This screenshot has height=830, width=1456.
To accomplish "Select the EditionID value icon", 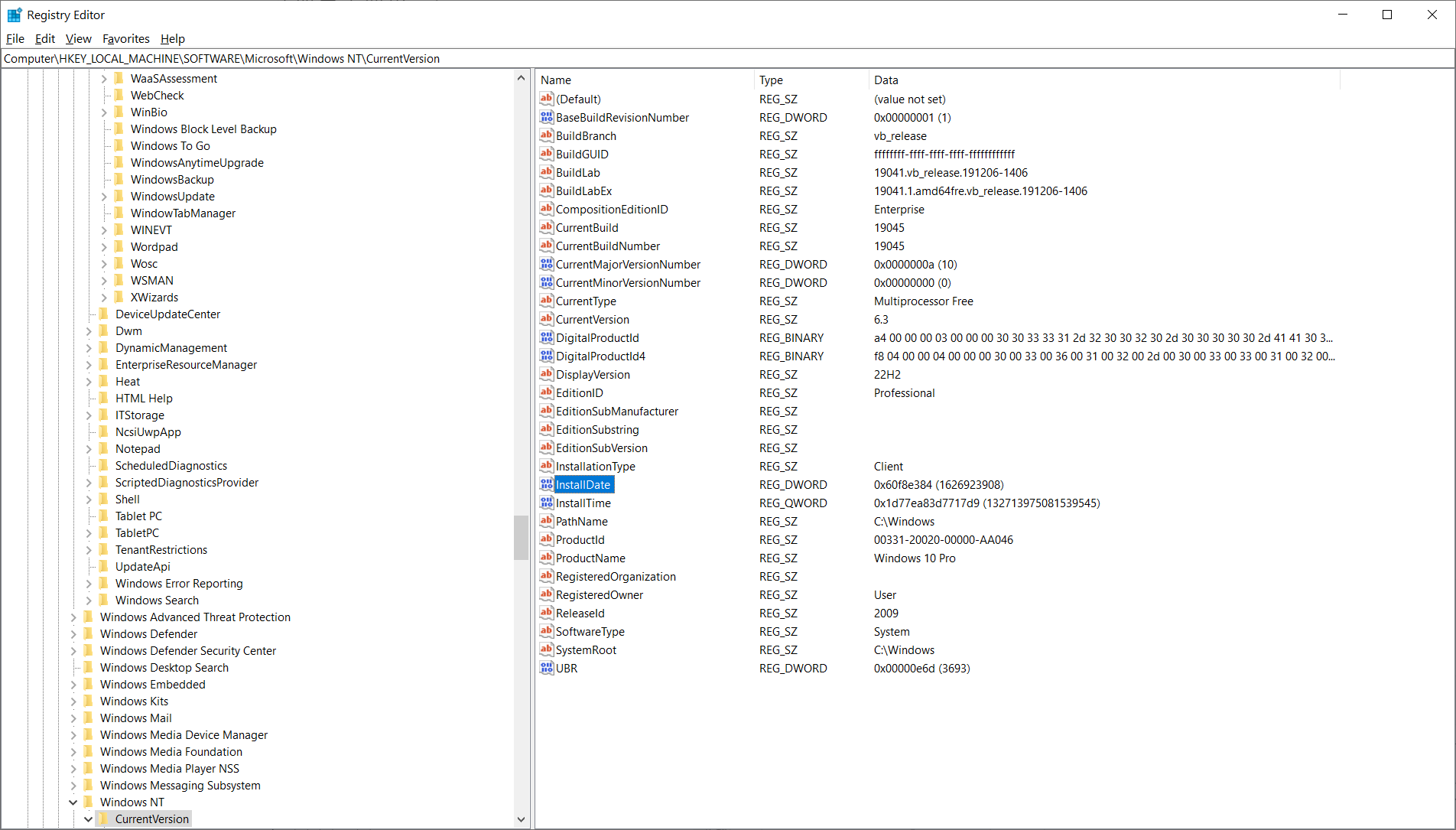I will (x=546, y=392).
